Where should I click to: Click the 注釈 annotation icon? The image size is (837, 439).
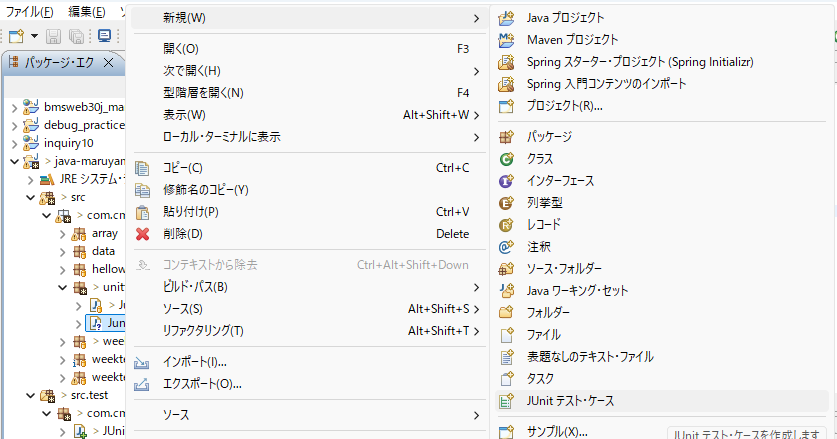507,247
